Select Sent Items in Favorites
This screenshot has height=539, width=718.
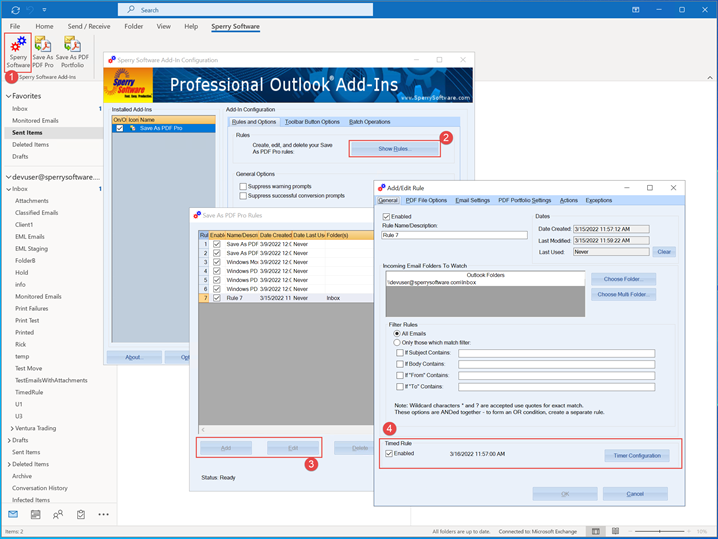[x=54, y=132]
